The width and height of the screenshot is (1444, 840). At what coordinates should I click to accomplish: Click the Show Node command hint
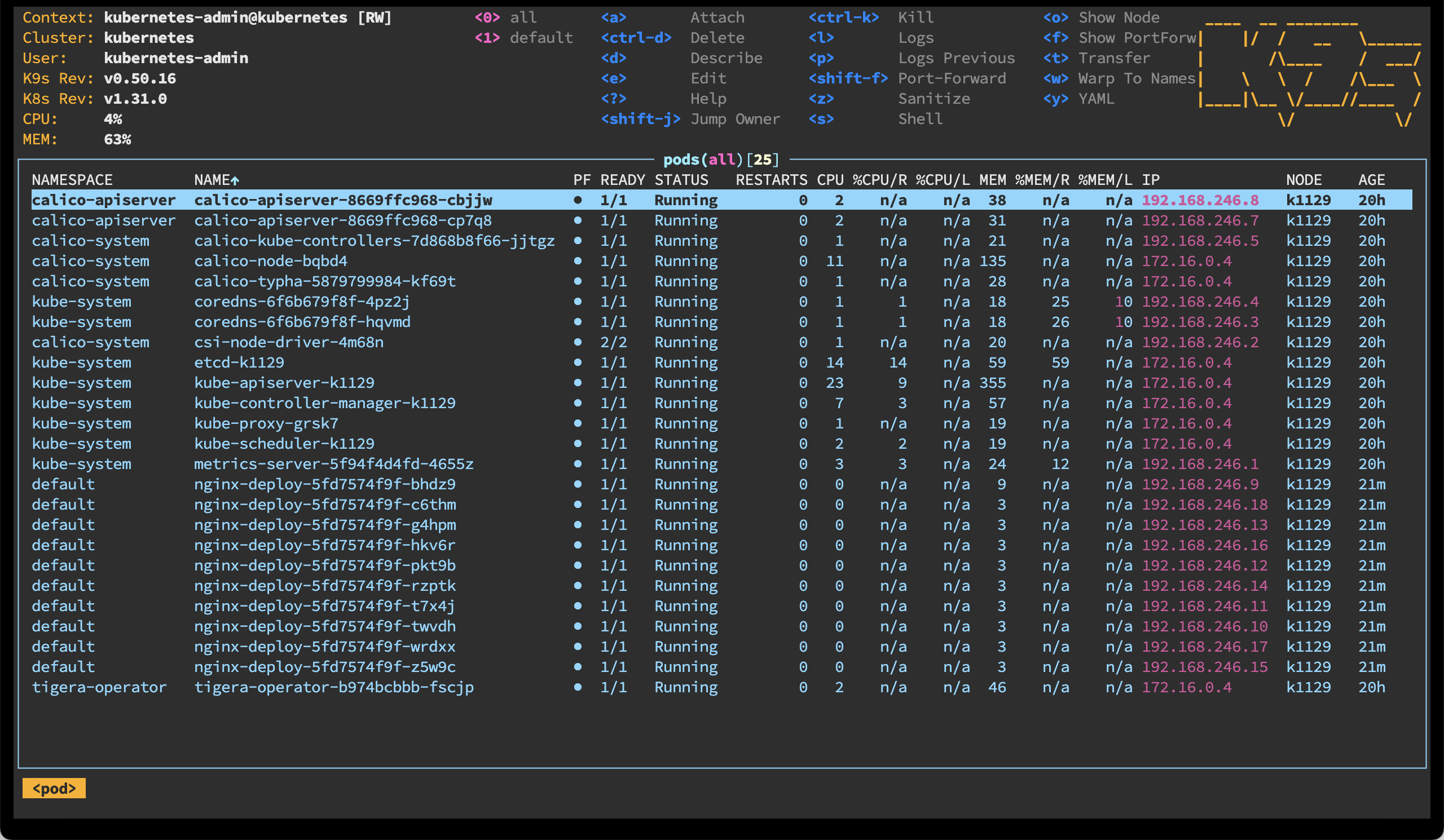point(1119,17)
